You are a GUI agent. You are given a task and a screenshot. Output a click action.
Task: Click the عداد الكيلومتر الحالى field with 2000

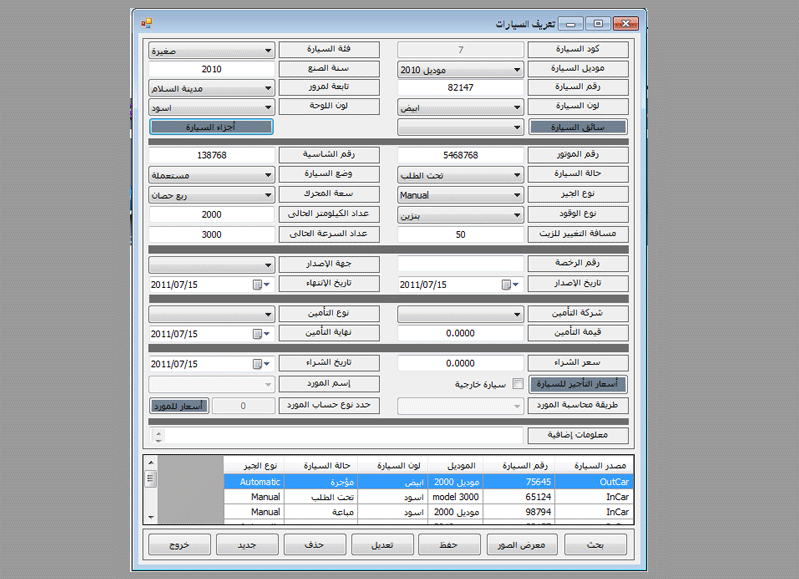(211, 215)
